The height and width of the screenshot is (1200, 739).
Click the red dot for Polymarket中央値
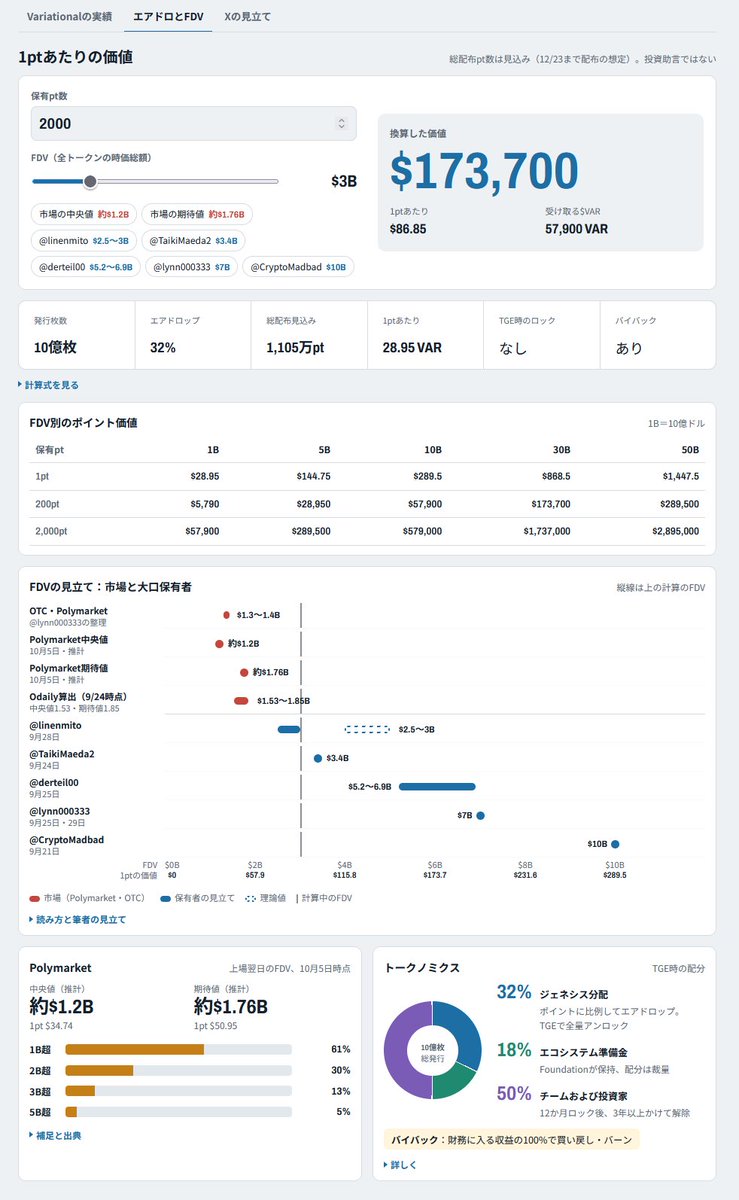pos(219,644)
